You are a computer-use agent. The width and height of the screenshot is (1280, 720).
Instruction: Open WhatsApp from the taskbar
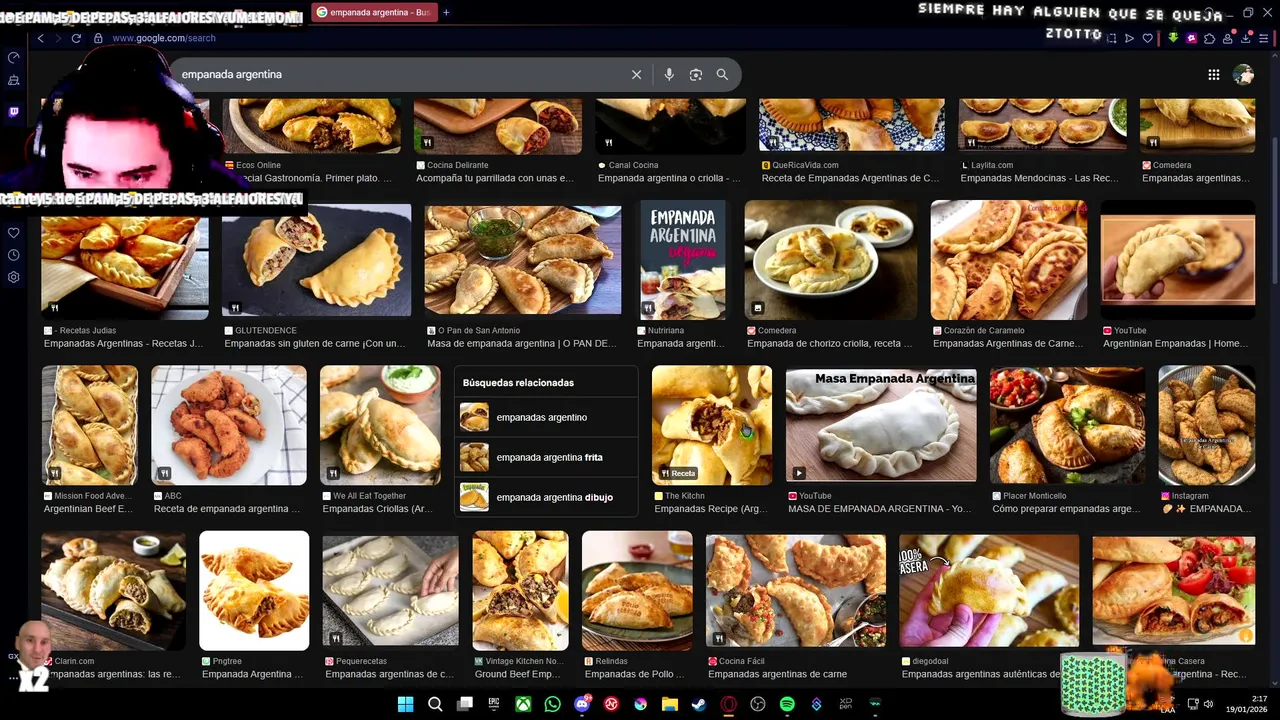click(x=553, y=704)
